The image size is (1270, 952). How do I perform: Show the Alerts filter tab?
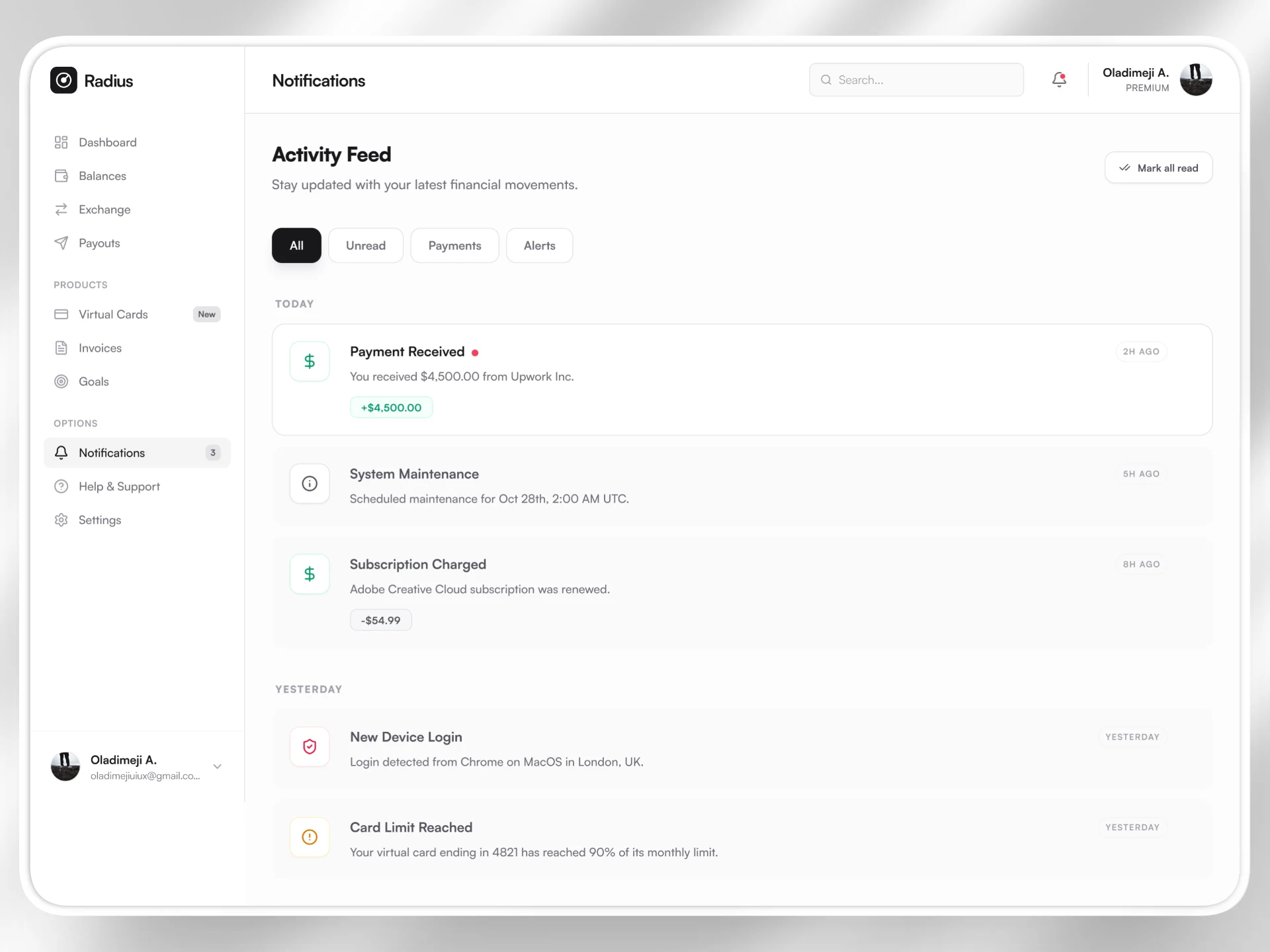(539, 246)
